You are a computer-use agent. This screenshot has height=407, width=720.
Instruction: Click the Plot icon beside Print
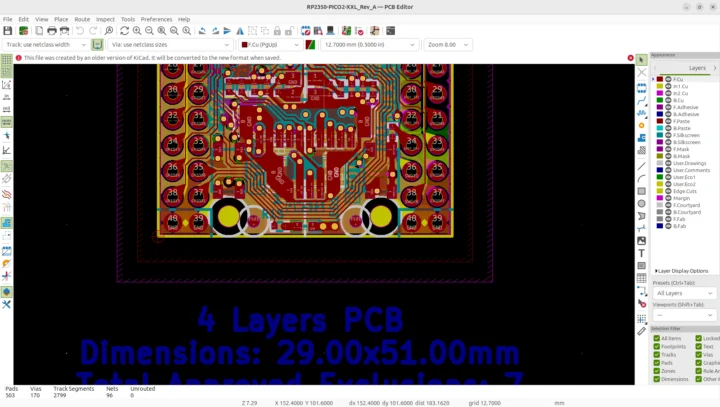(x=64, y=31)
